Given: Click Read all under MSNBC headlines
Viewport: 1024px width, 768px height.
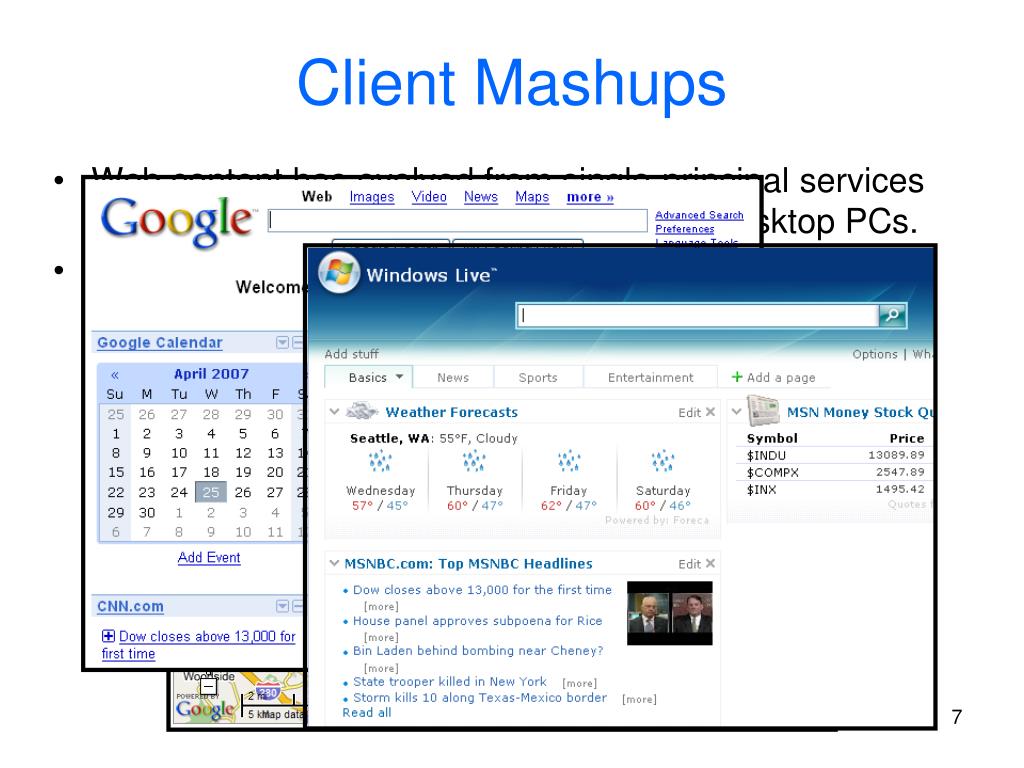Looking at the screenshot, I should point(367,712).
